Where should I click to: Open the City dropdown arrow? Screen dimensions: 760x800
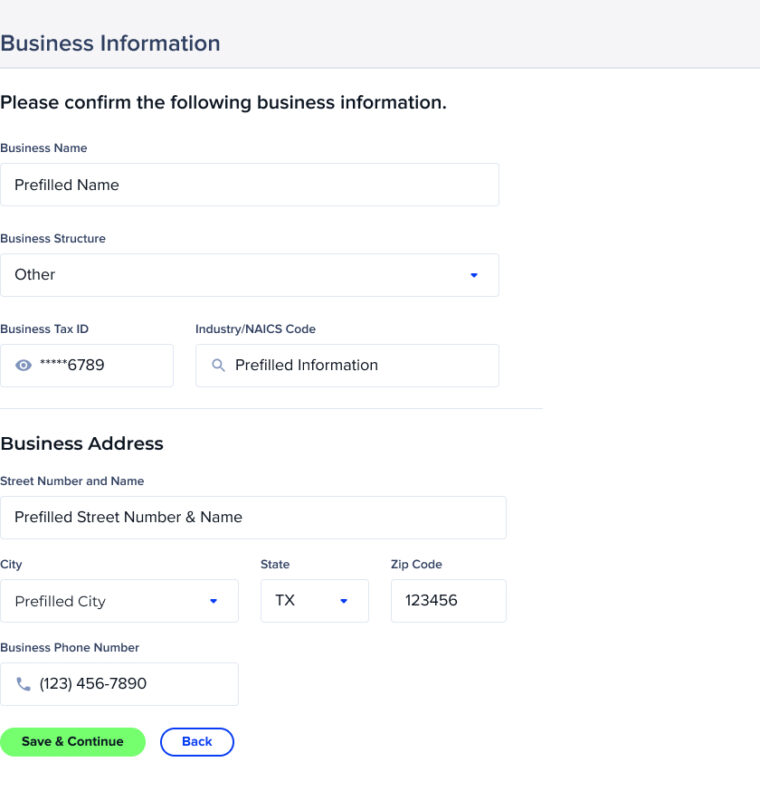[214, 601]
